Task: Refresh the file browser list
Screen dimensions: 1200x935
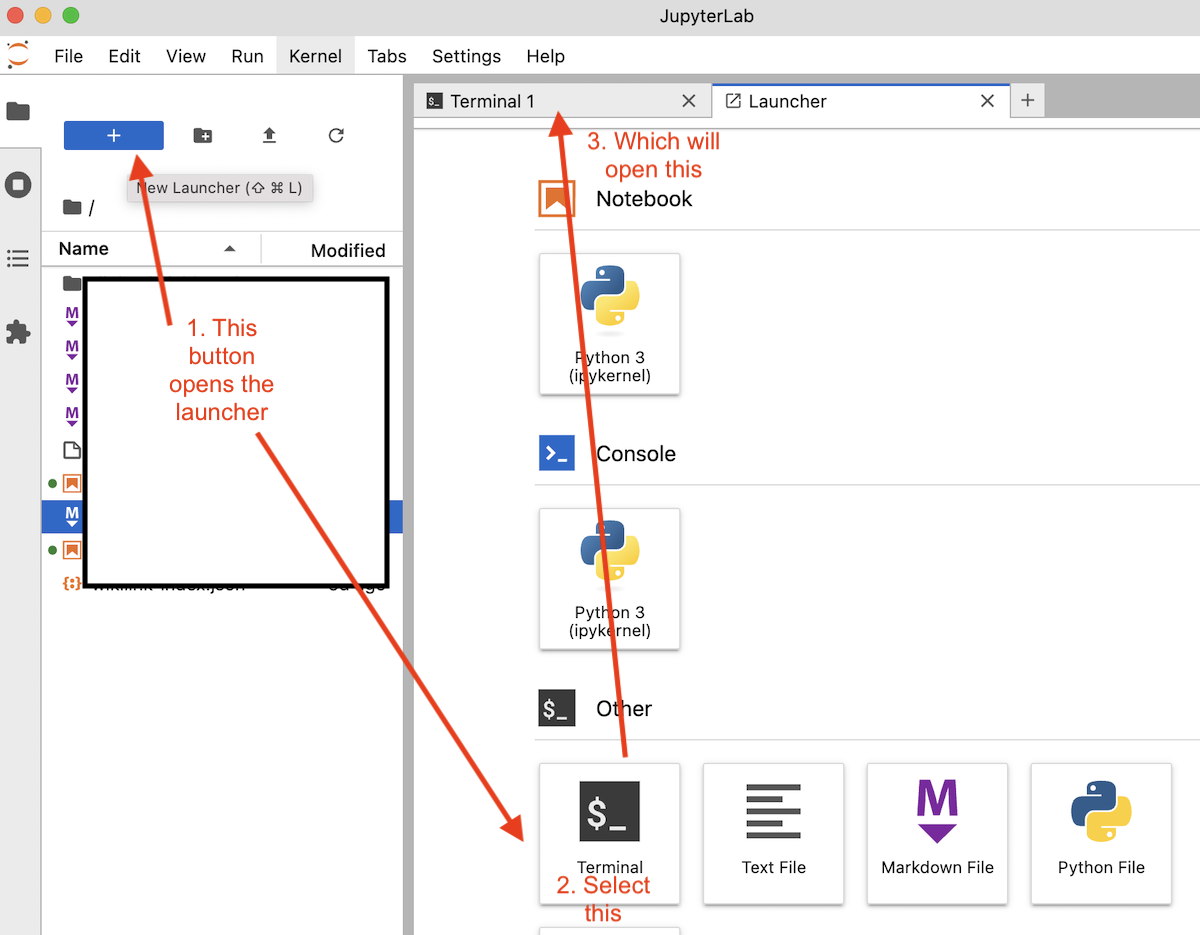Action: coord(336,135)
